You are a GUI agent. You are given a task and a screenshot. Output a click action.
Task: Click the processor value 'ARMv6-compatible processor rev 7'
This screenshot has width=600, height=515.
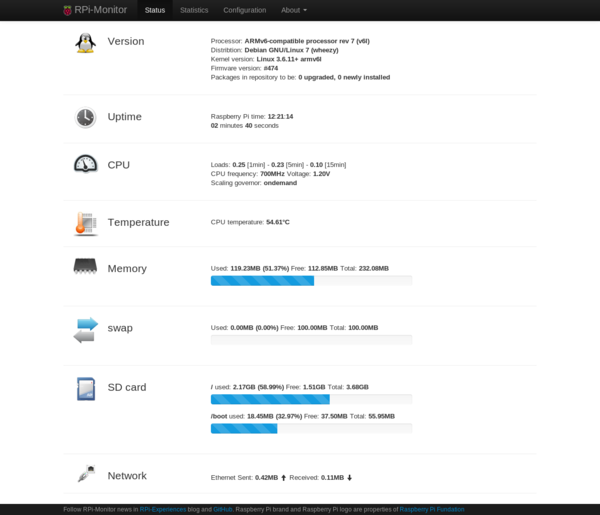tap(307, 41)
